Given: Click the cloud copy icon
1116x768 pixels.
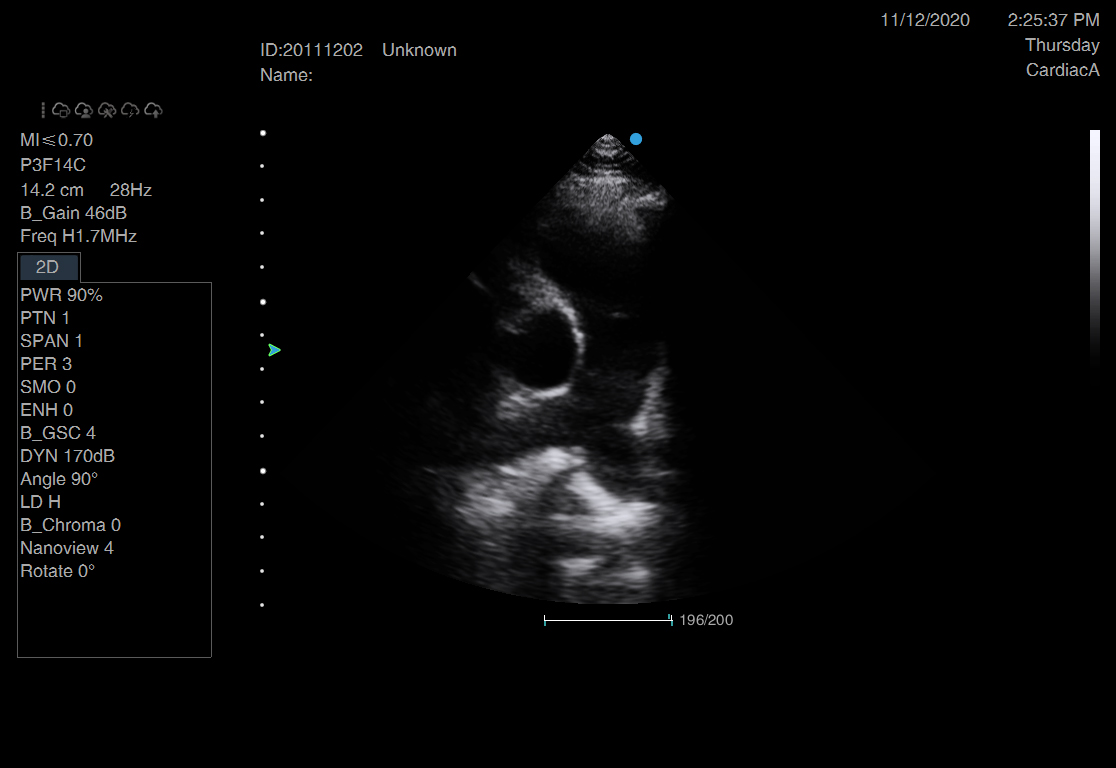Looking at the screenshot, I should coord(61,110).
